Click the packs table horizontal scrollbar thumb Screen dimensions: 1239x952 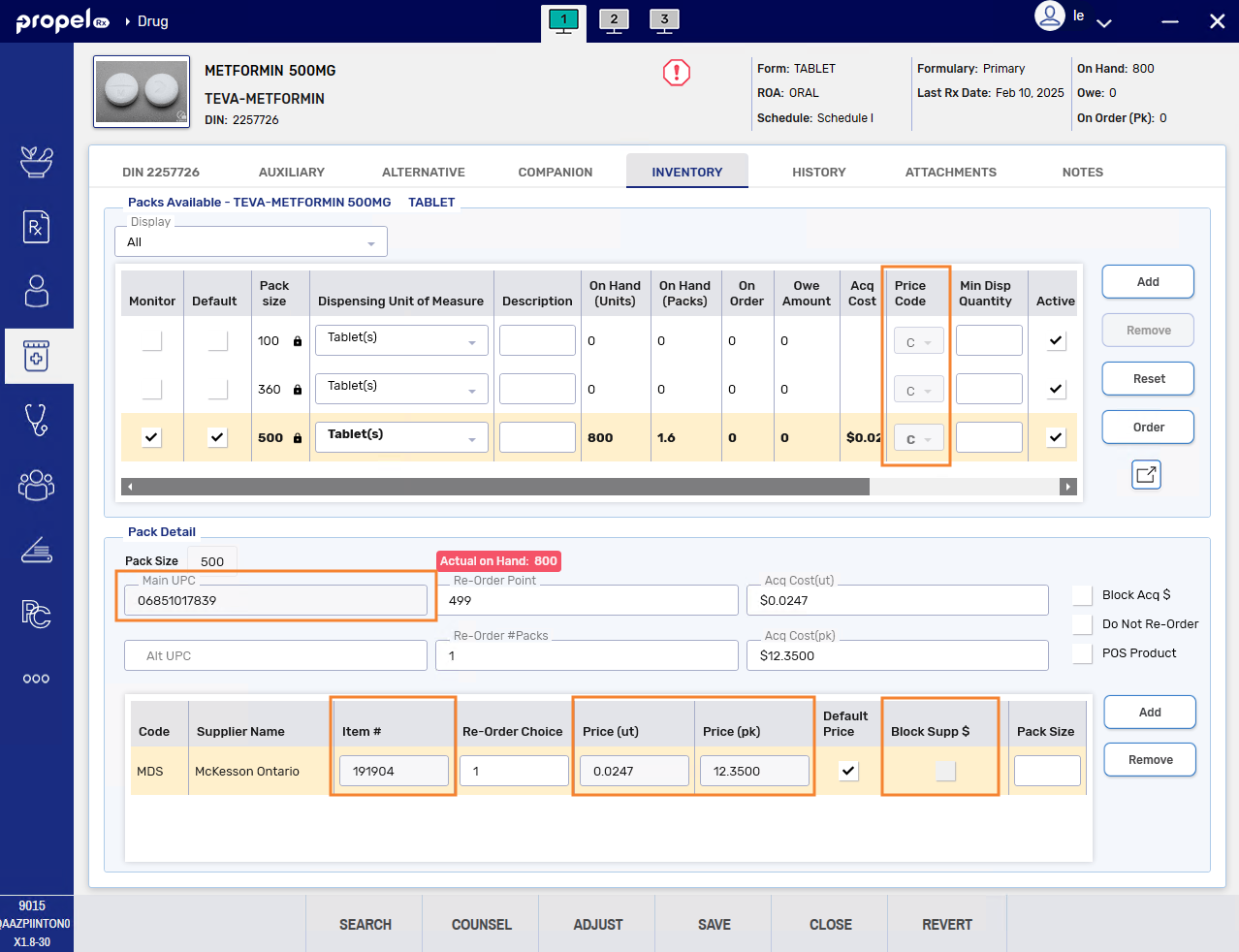[503, 487]
